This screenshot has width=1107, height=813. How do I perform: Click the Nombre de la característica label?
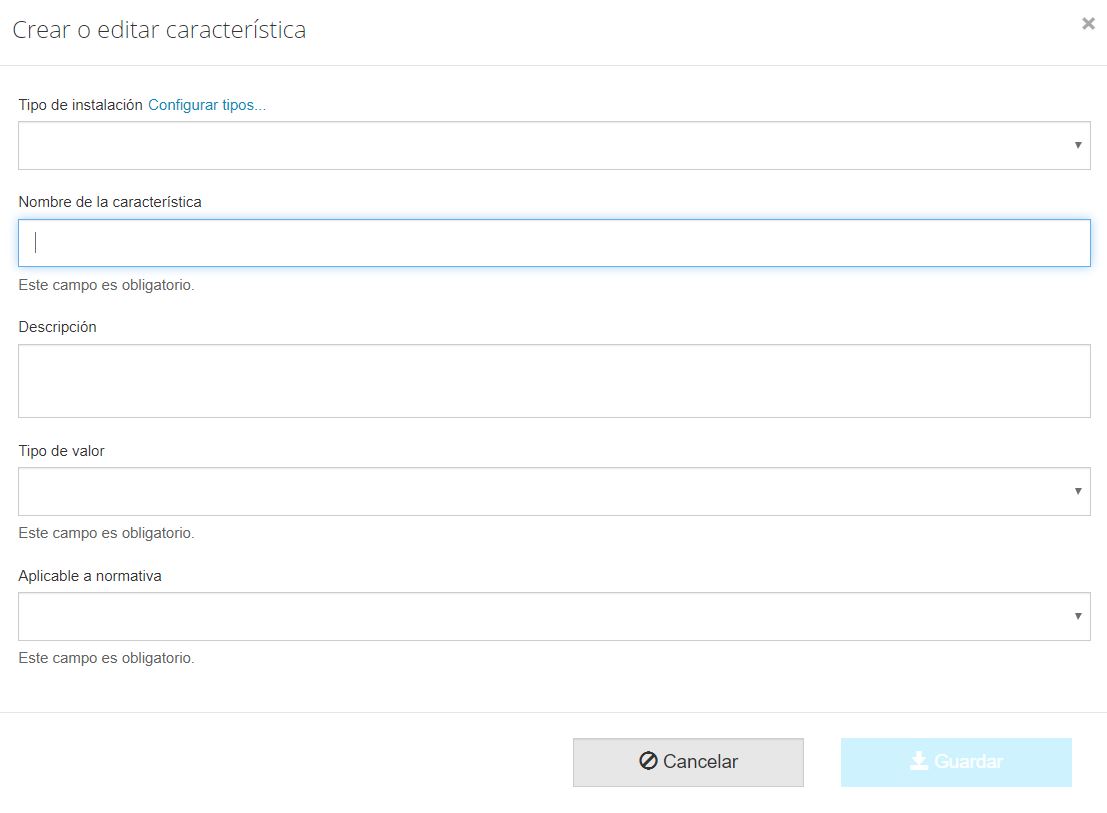pos(110,202)
